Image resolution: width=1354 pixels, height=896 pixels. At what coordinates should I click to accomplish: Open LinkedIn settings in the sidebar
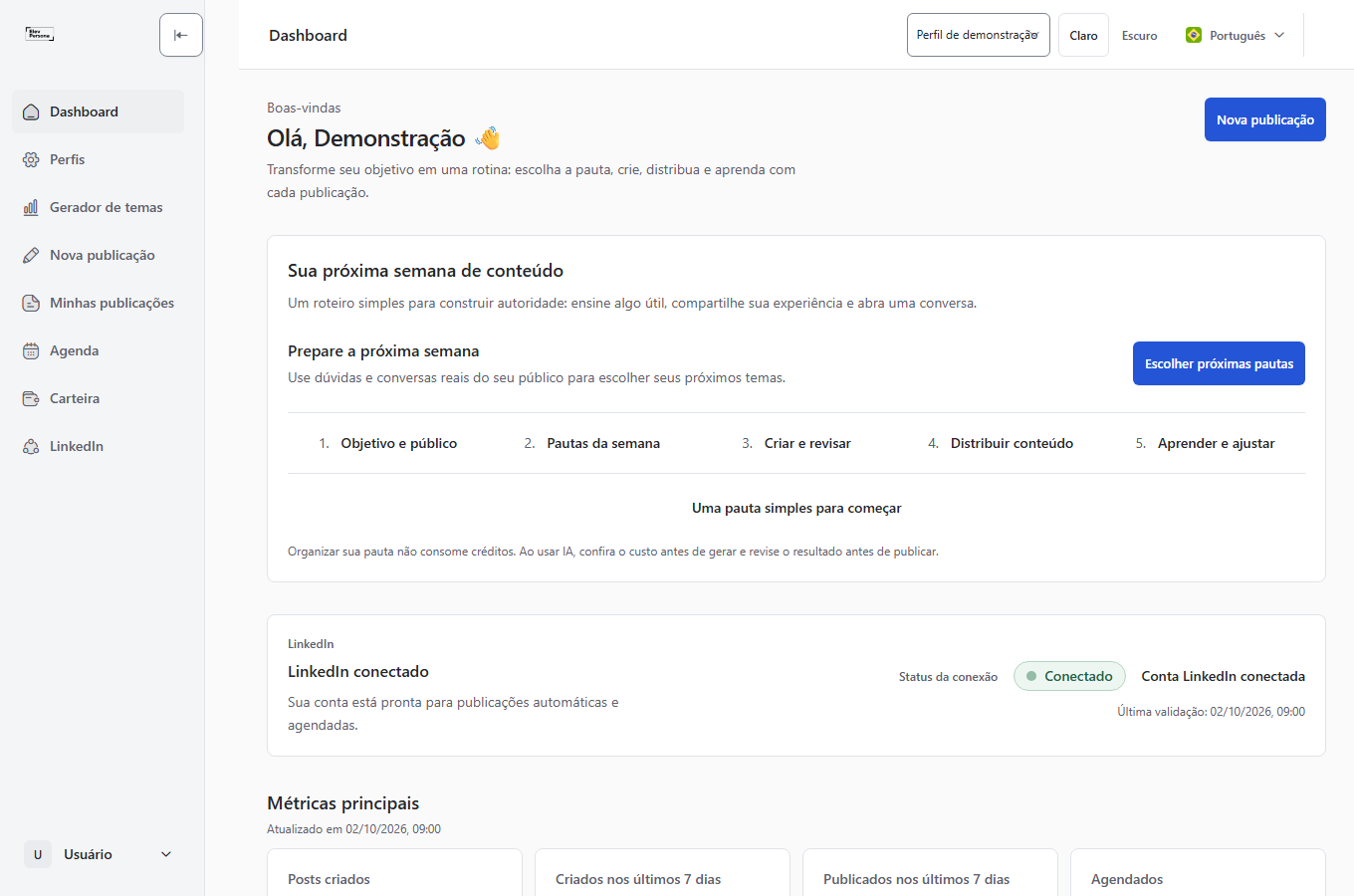point(98,446)
